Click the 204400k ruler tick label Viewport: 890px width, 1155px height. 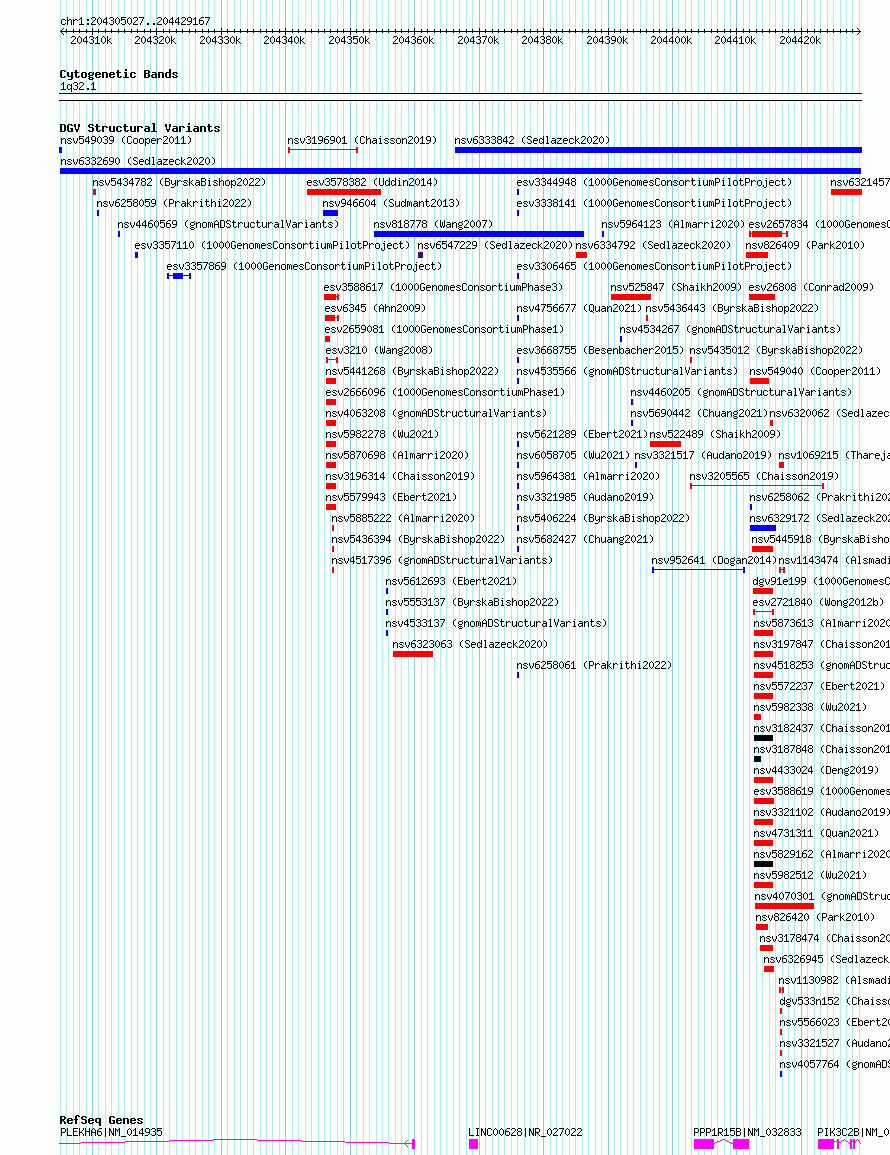pos(671,41)
